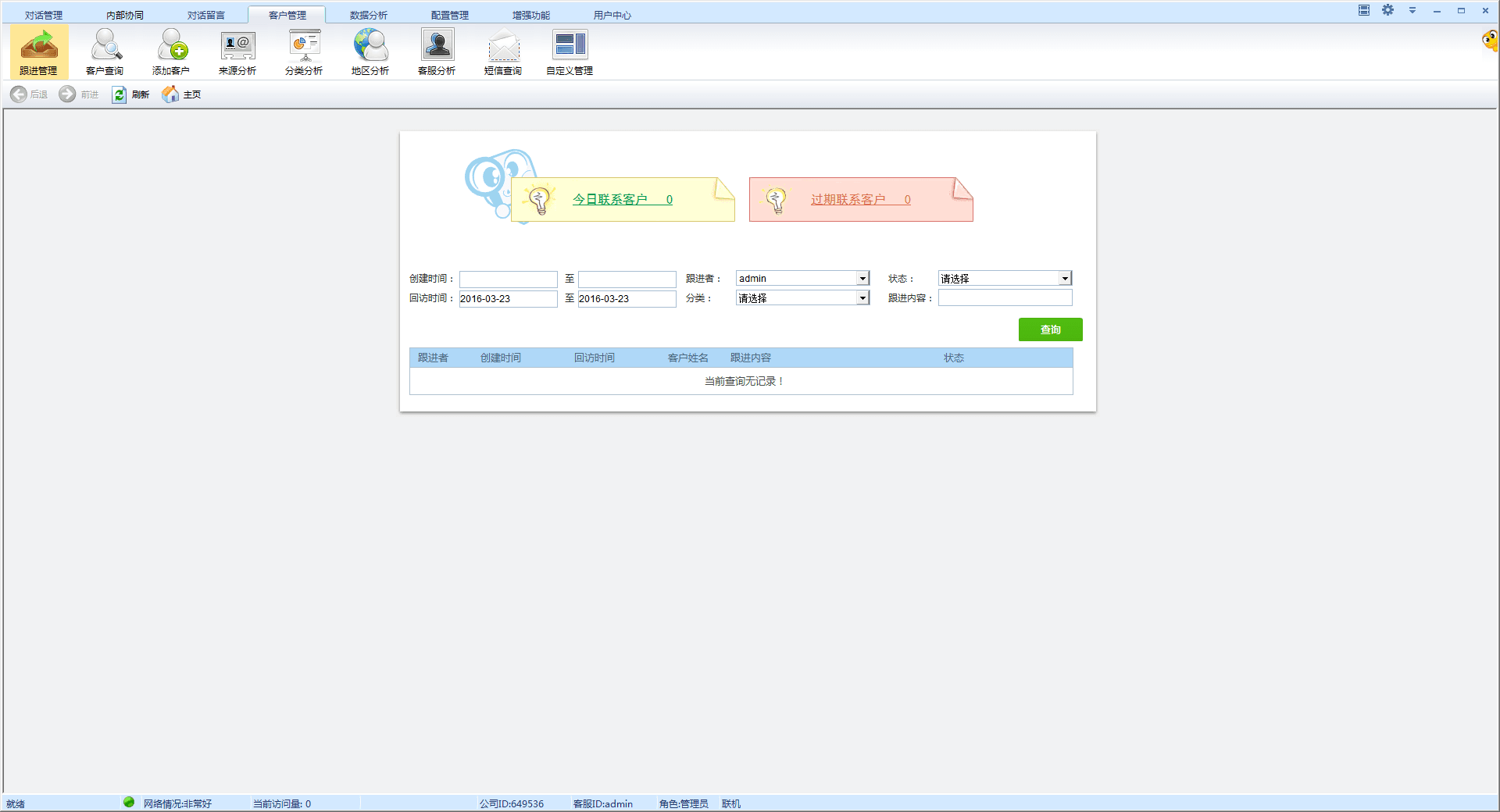Viewport: 1500px width, 812px height.
Task: Click the green 查询 query button
Action: (x=1050, y=329)
